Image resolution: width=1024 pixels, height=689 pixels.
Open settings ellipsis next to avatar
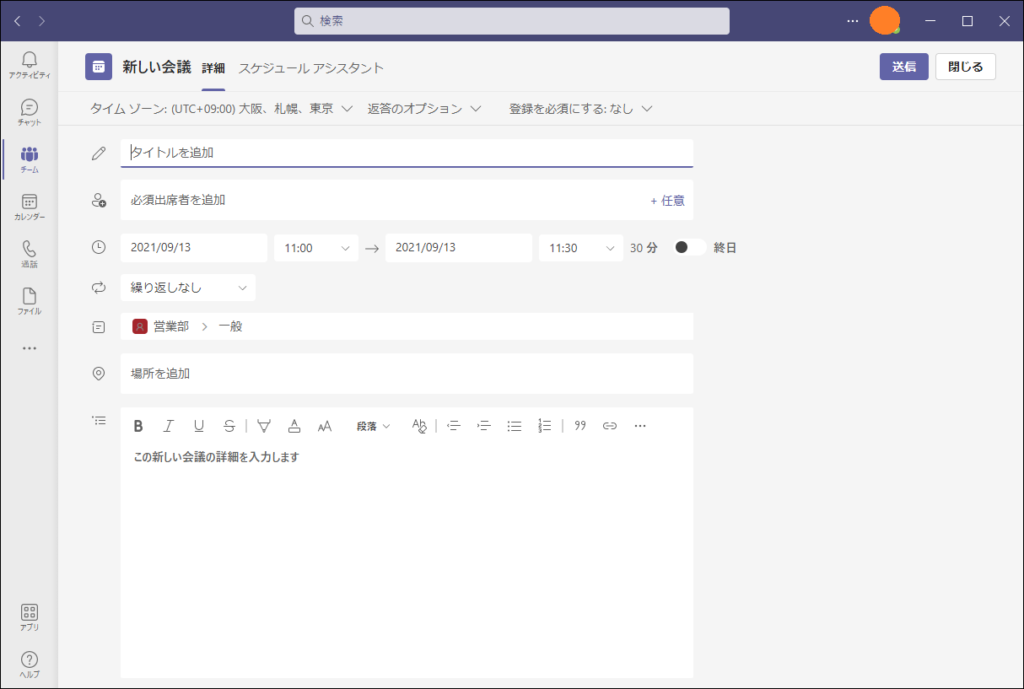[852, 21]
